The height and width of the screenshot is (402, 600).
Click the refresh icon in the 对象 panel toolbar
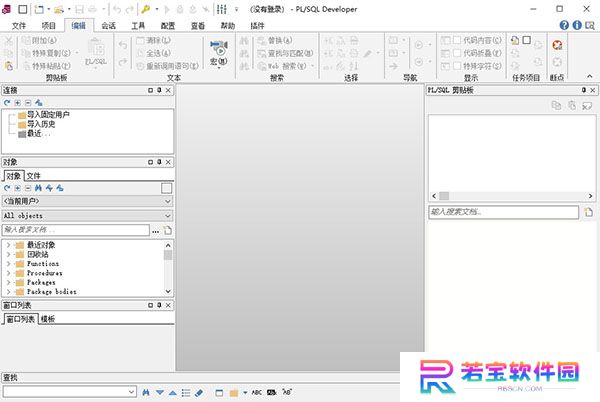pyautogui.click(x=7, y=188)
